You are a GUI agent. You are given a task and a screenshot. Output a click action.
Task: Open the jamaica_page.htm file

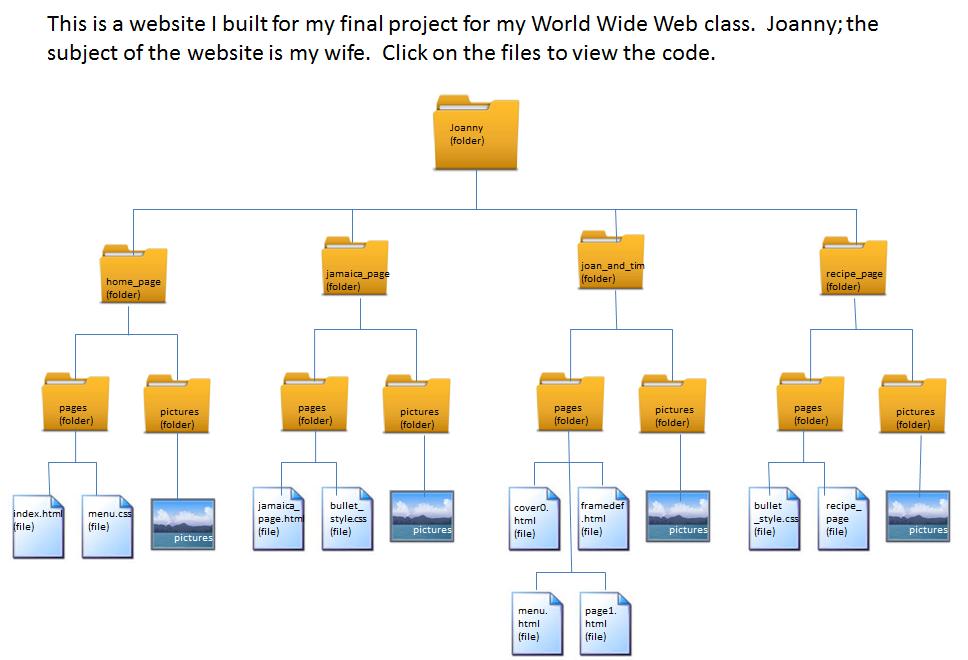[277, 520]
